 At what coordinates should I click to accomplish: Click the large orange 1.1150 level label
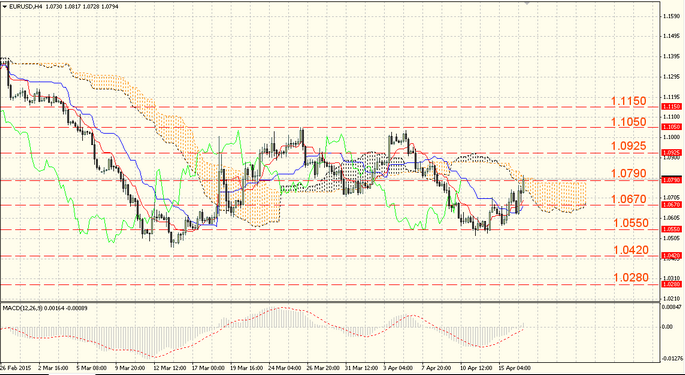(629, 101)
